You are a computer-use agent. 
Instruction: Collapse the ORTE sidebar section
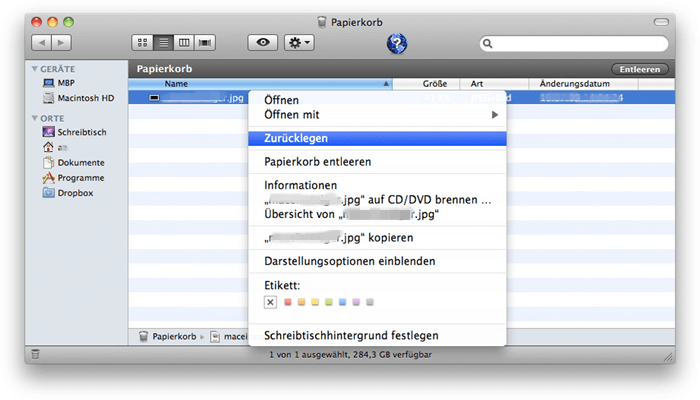coord(34,118)
